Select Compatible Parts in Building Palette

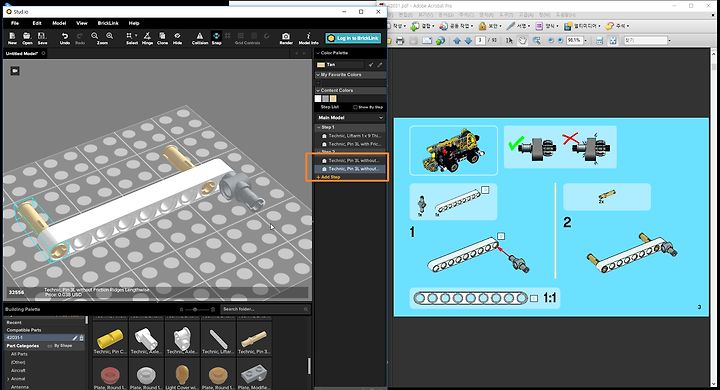point(24,330)
